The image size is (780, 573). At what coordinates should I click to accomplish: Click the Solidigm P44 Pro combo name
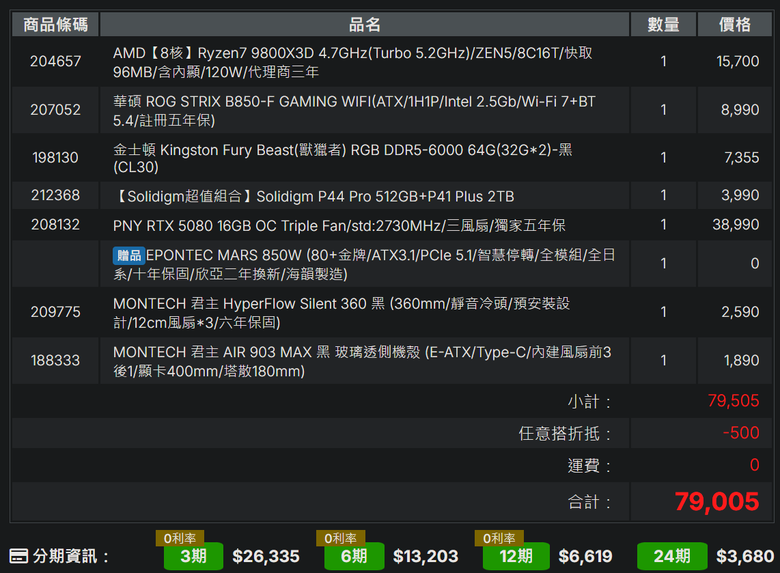(x=313, y=196)
